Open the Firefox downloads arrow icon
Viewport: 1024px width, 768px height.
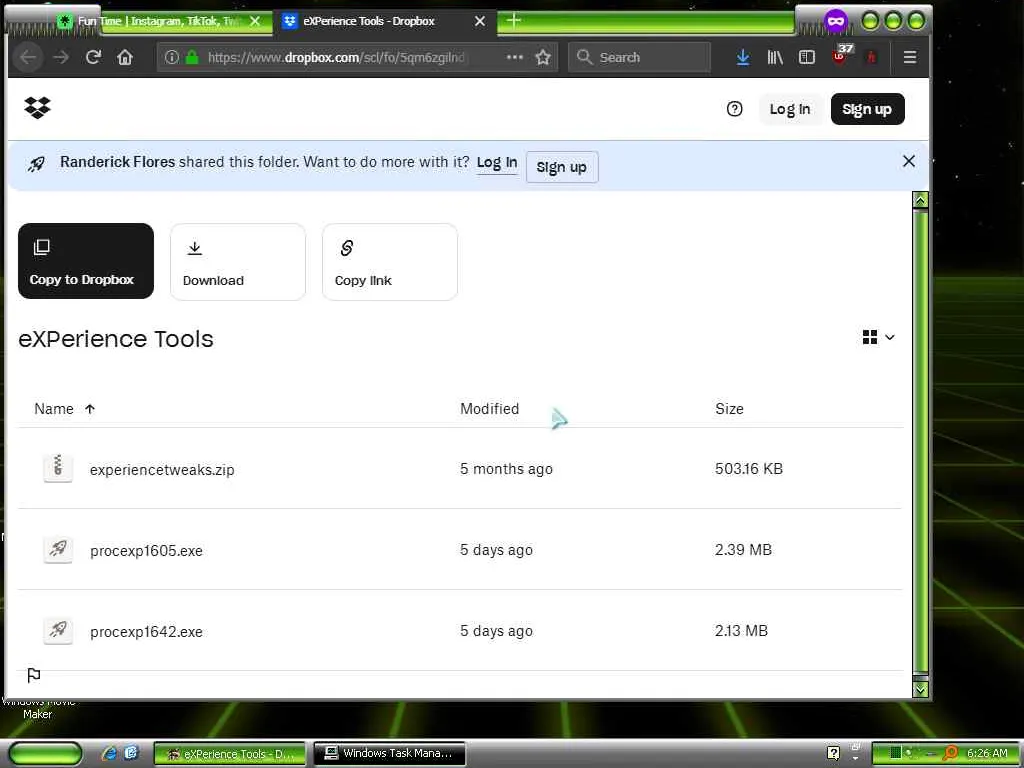[743, 57]
